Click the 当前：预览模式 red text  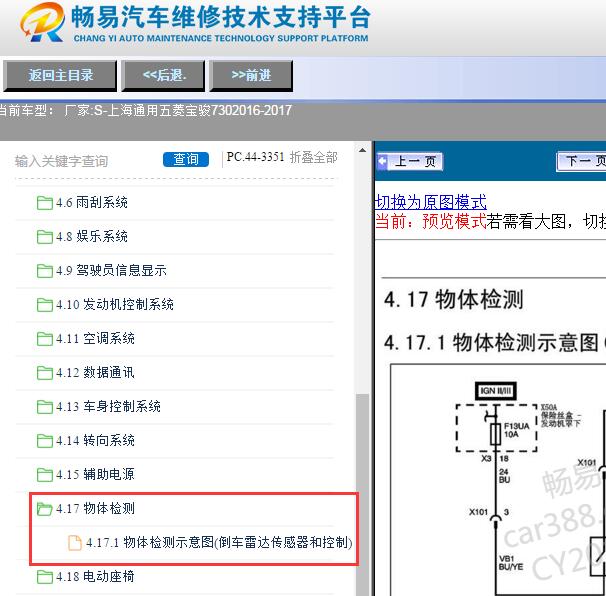(431, 221)
